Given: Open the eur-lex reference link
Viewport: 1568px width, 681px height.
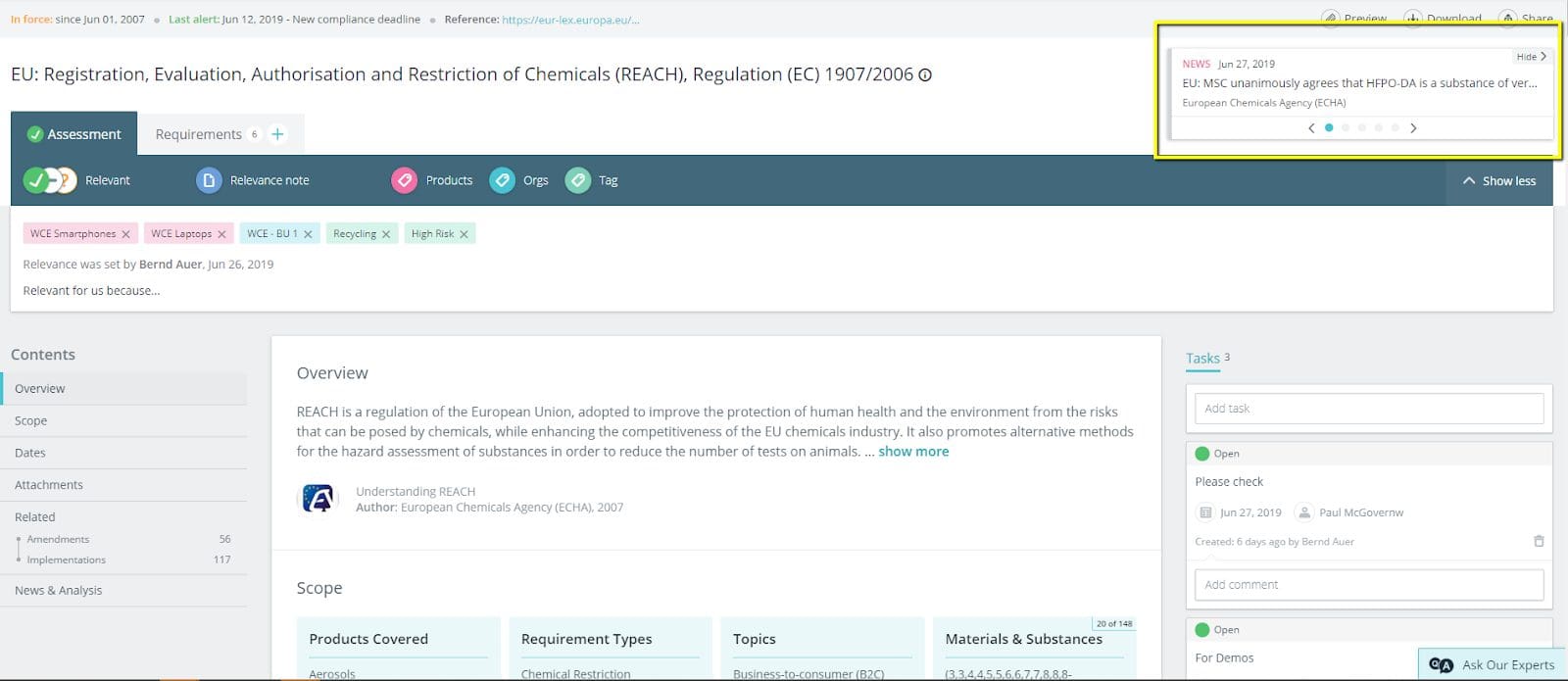Looking at the screenshot, I should (570, 20).
